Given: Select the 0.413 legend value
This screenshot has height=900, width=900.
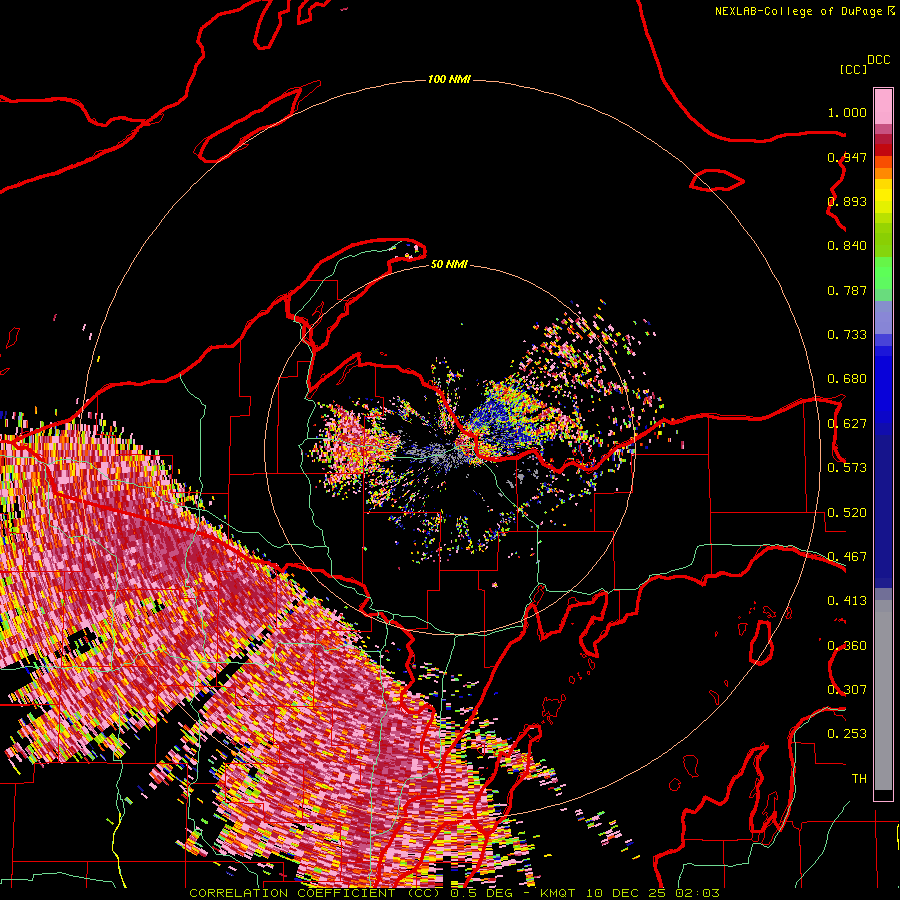Looking at the screenshot, I should point(847,601).
